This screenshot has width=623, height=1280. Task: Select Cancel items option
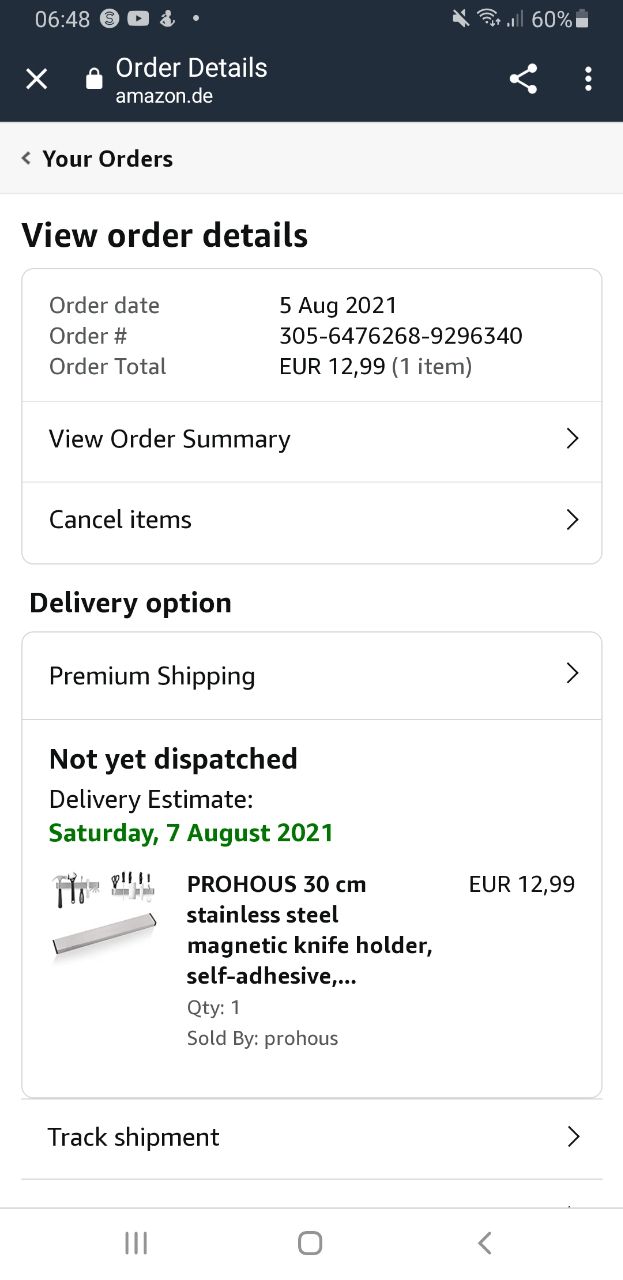[120, 520]
